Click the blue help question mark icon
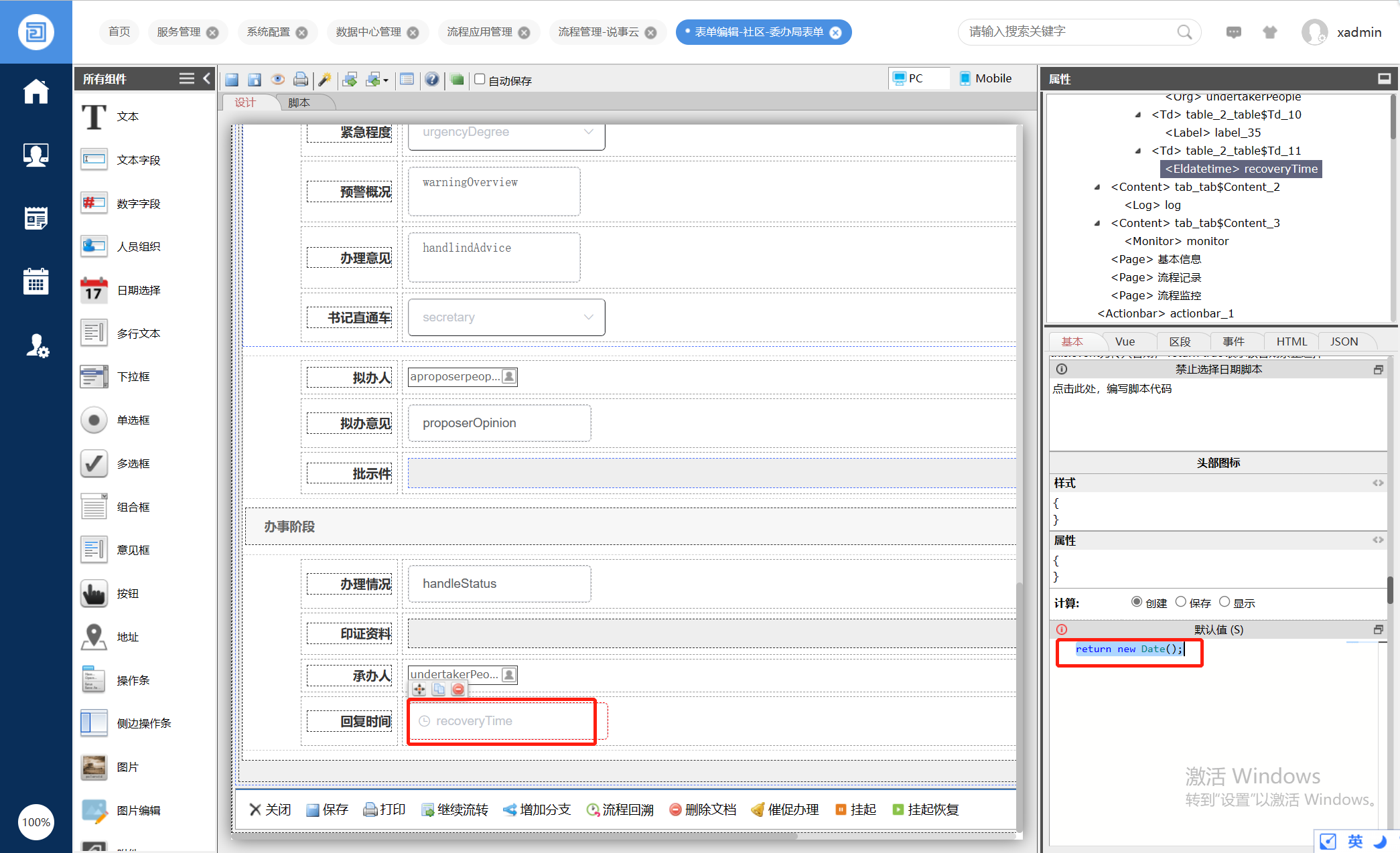Screen dimensions: 1400x853 click(x=432, y=80)
